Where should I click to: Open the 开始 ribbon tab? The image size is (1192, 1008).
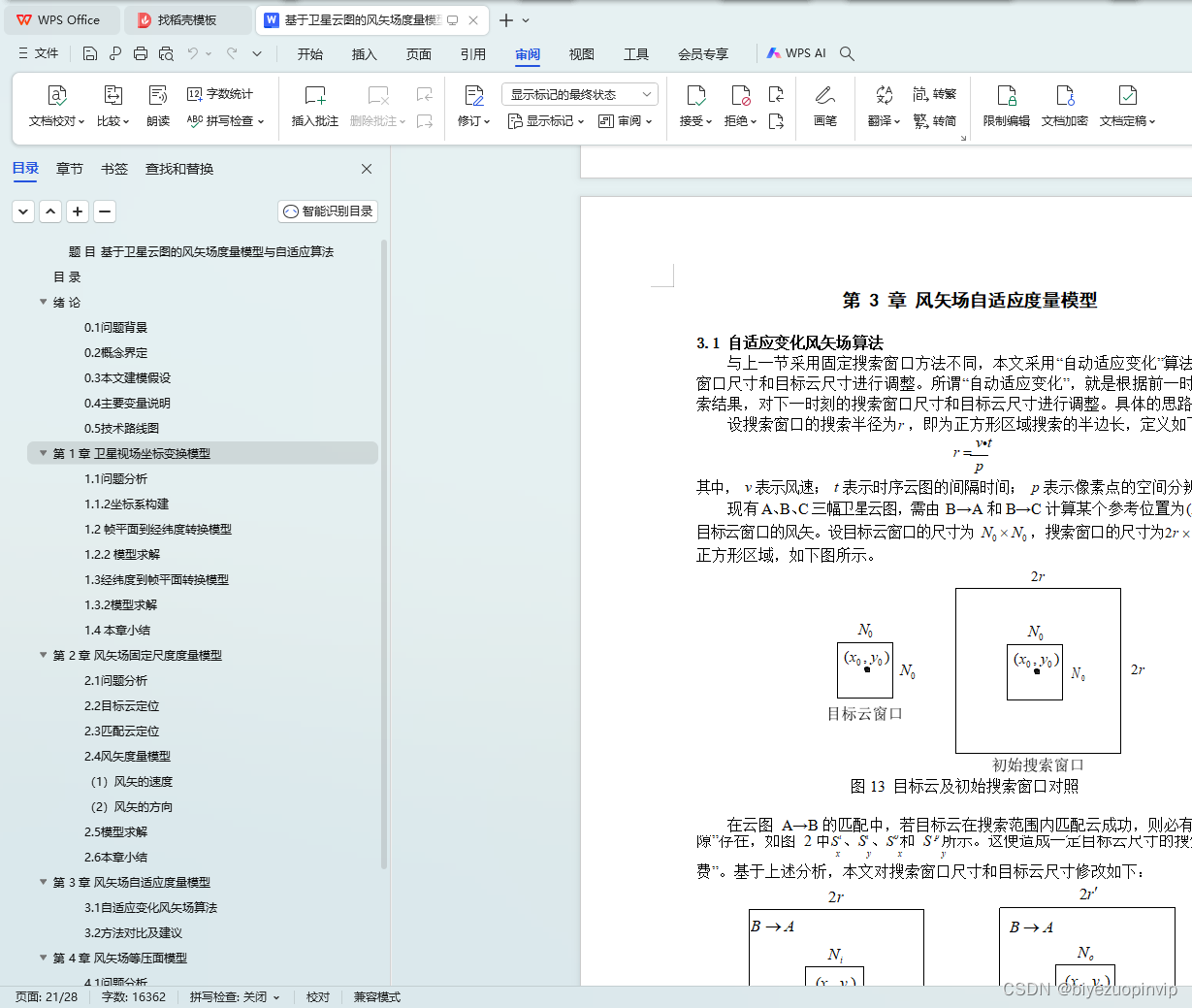[310, 53]
